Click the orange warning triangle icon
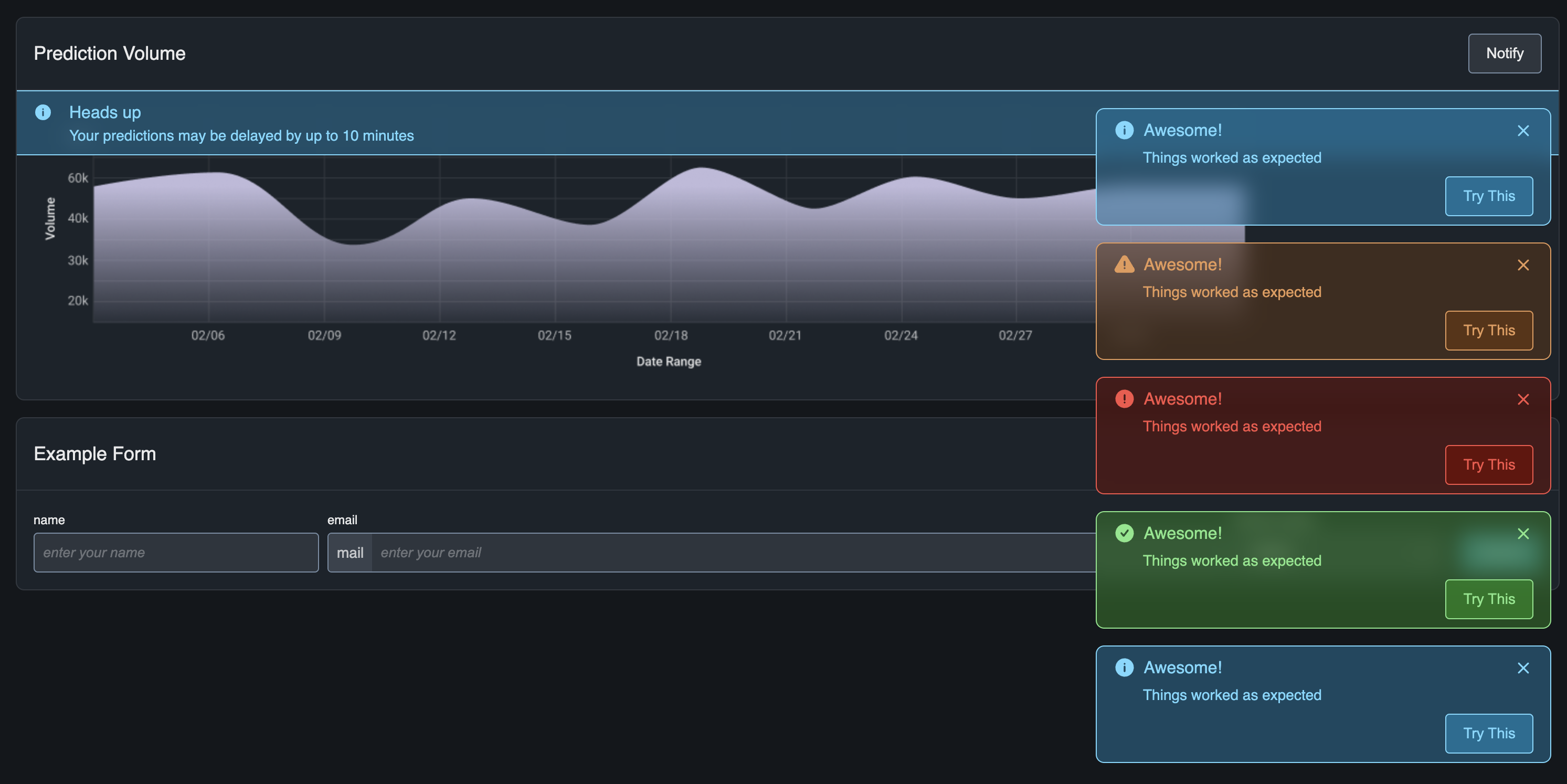Image resolution: width=1567 pixels, height=784 pixels. (x=1124, y=264)
